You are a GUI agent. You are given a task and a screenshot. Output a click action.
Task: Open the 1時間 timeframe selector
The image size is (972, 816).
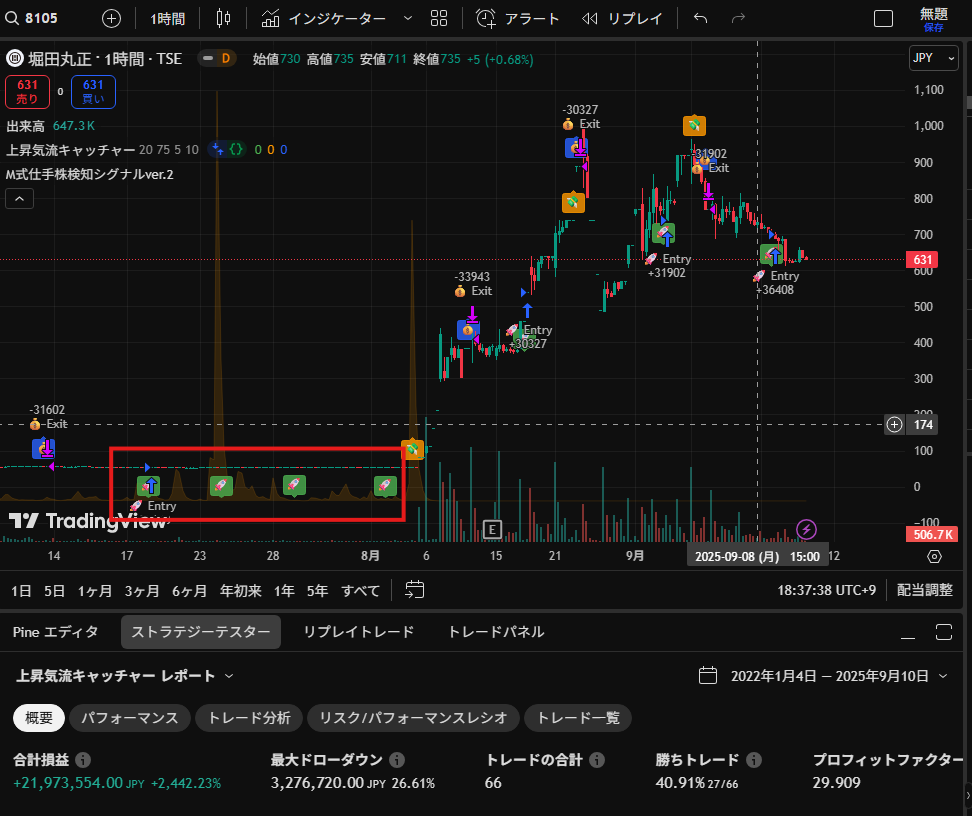click(167, 19)
